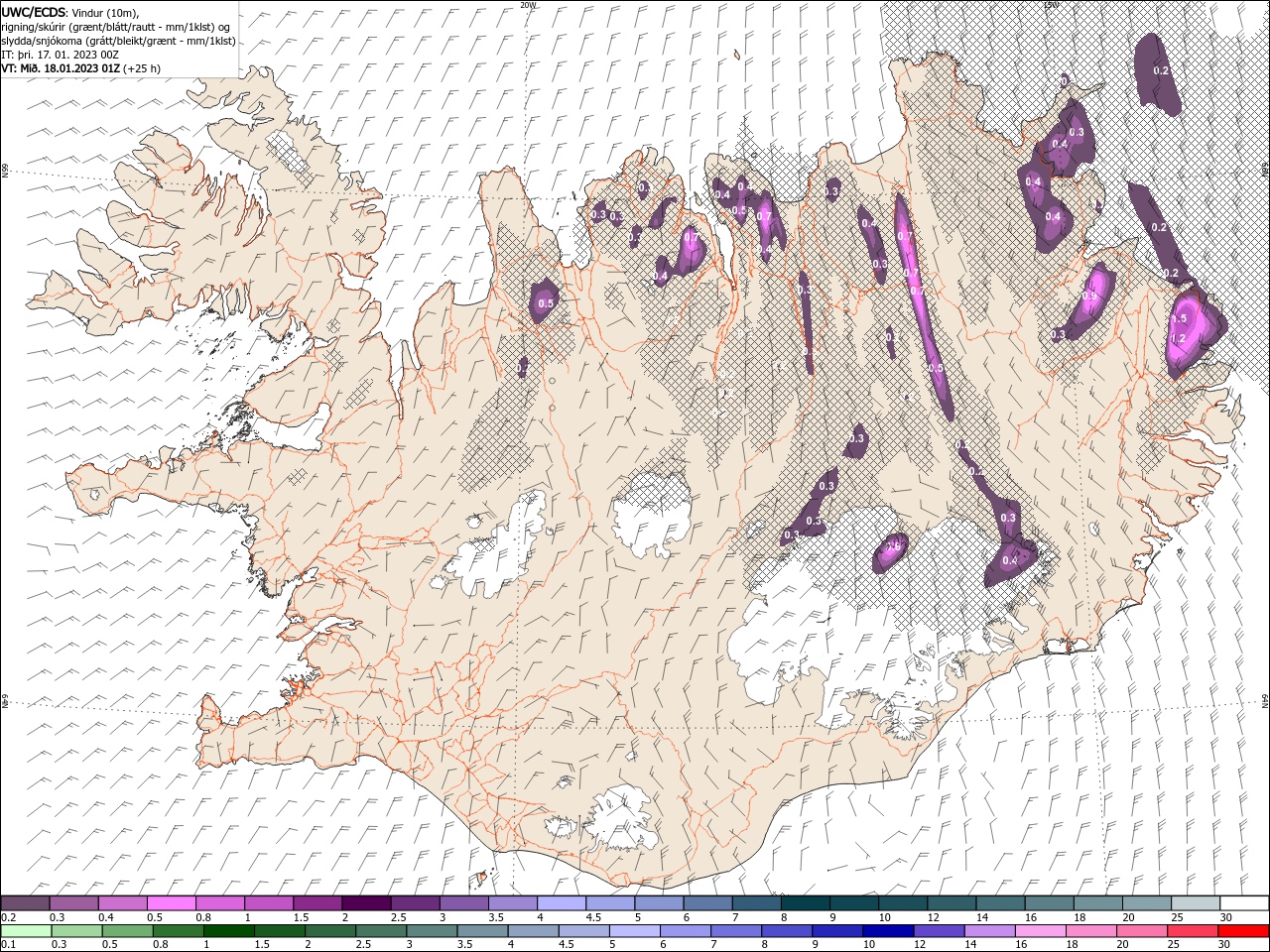Pick top-row legend swatch between 0.2 and 0.3
The height and width of the screenshot is (952, 1270).
25,903
